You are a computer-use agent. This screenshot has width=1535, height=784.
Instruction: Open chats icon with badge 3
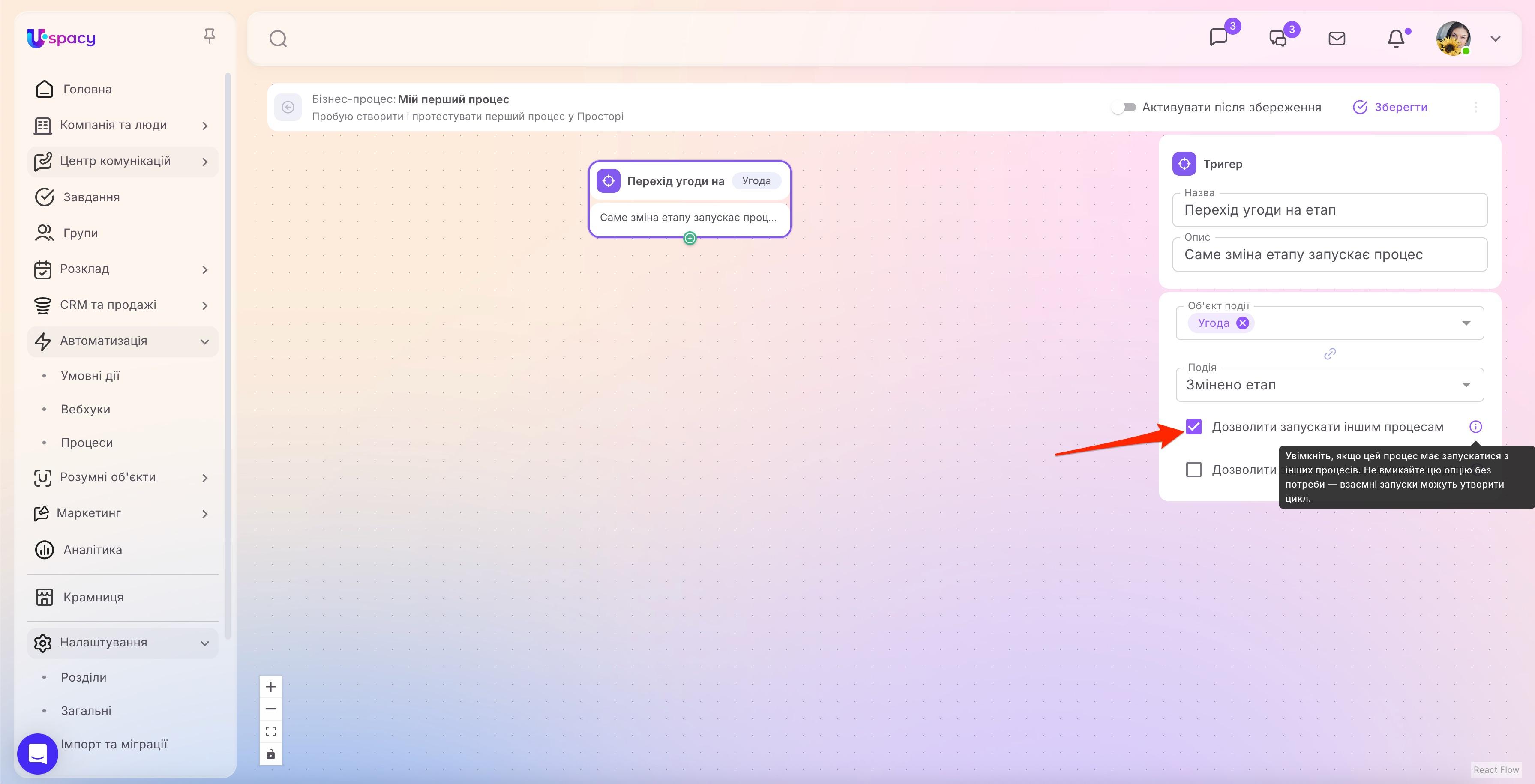[x=1277, y=38]
